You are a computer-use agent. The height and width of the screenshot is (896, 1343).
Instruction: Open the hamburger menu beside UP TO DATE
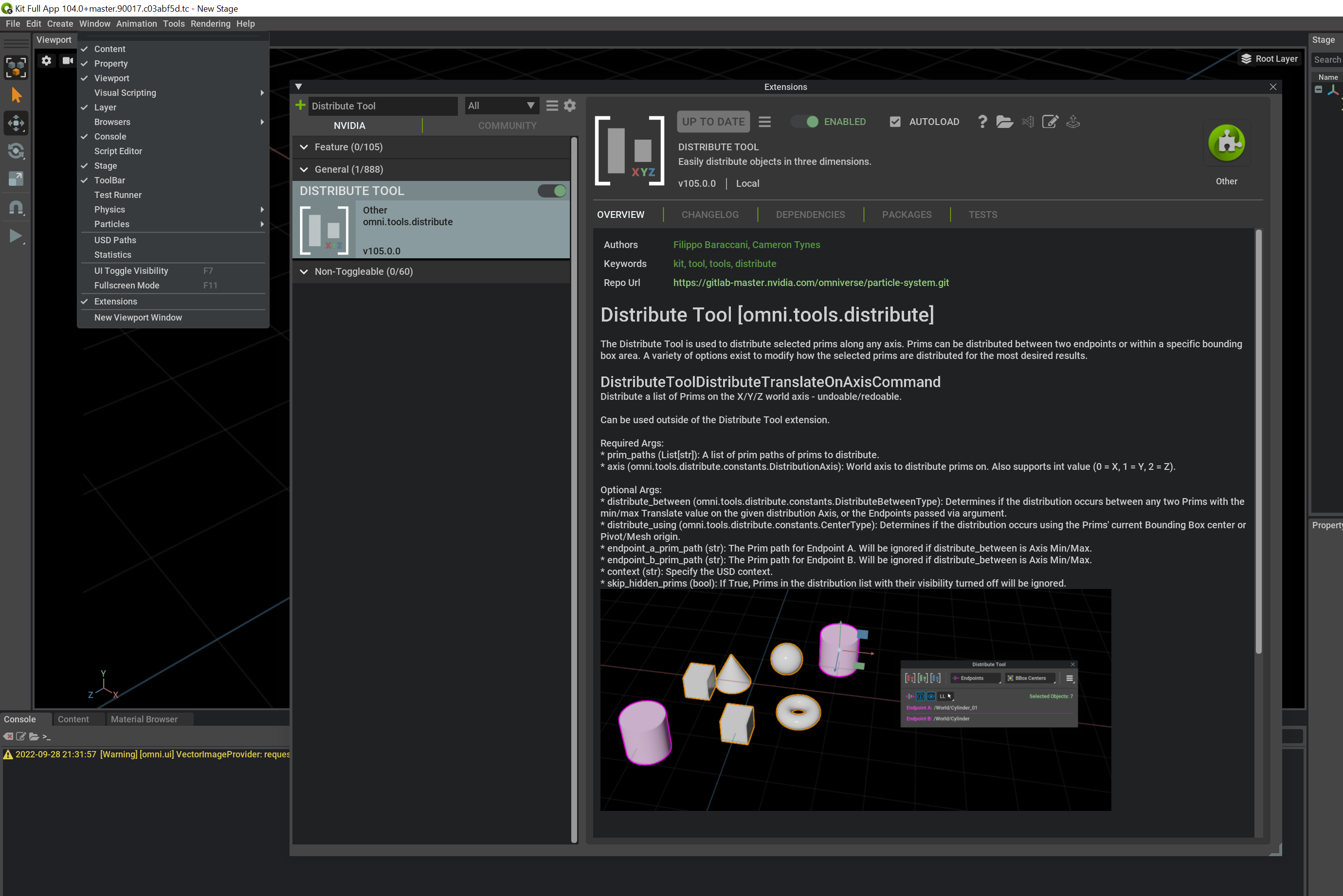pos(764,122)
